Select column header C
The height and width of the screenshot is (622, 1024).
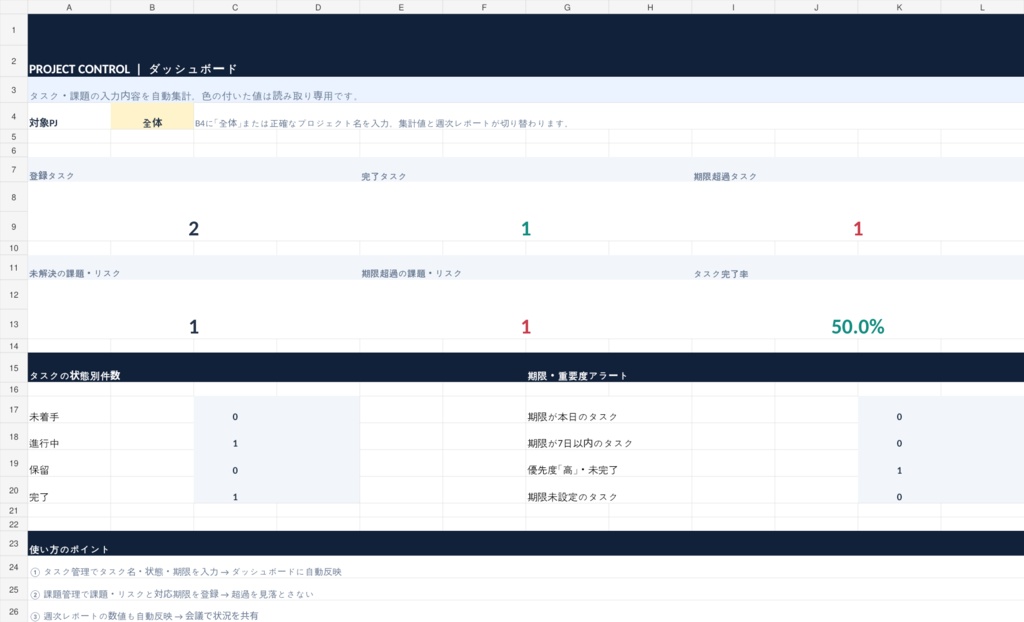tap(235, 7)
